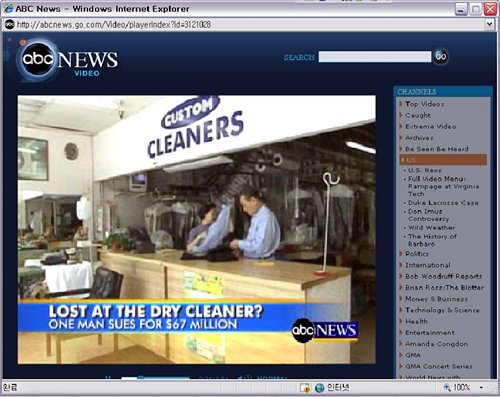Open the address bar dropdown arrow
The image size is (500, 397).
[x=489, y=24]
